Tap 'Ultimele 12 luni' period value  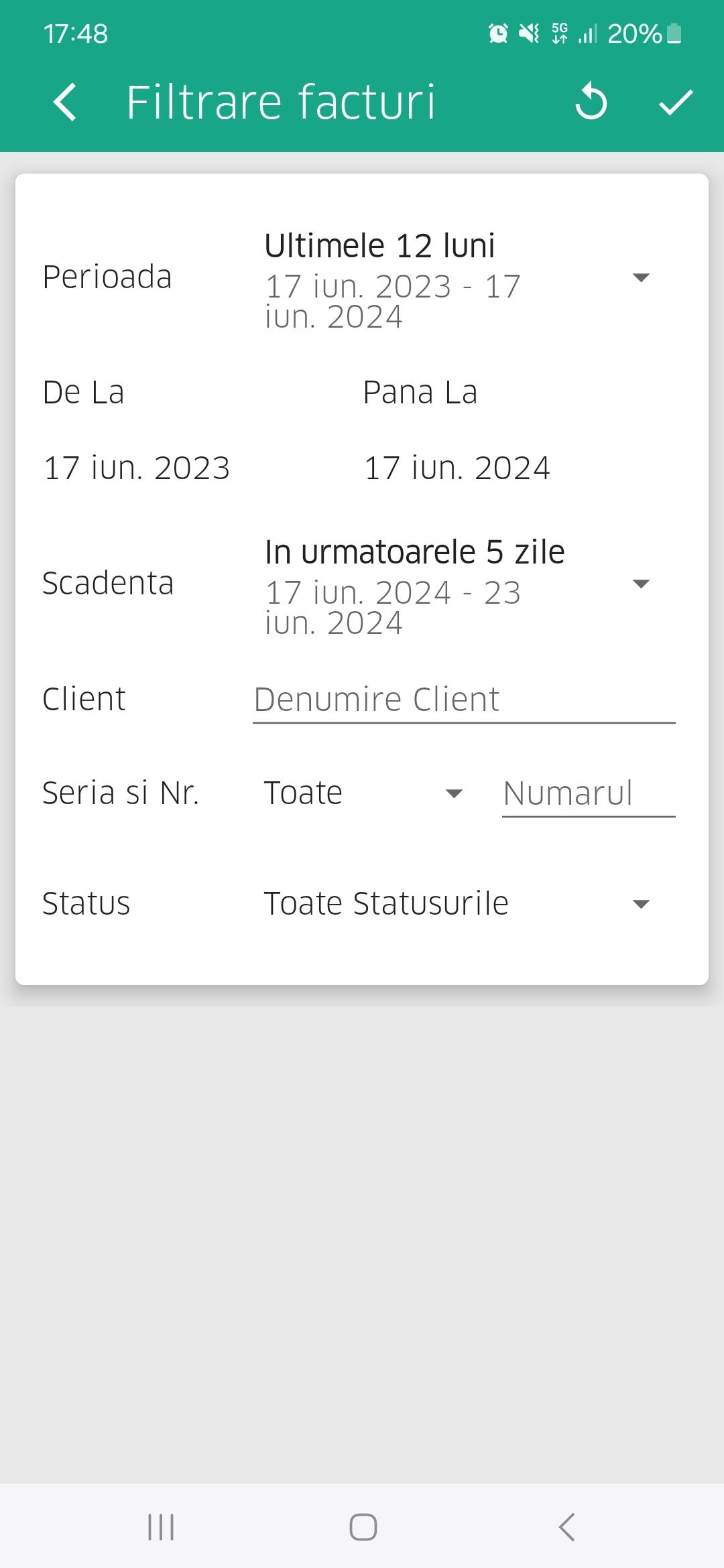pos(379,246)
